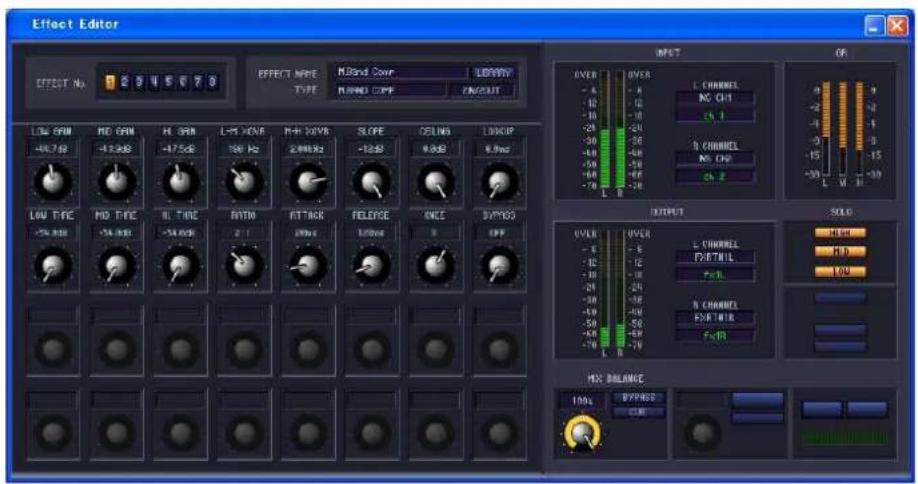Viewport: 918px width, 484px height.
Task: Click the ATTACK value box
Action: tap(307, 233)
